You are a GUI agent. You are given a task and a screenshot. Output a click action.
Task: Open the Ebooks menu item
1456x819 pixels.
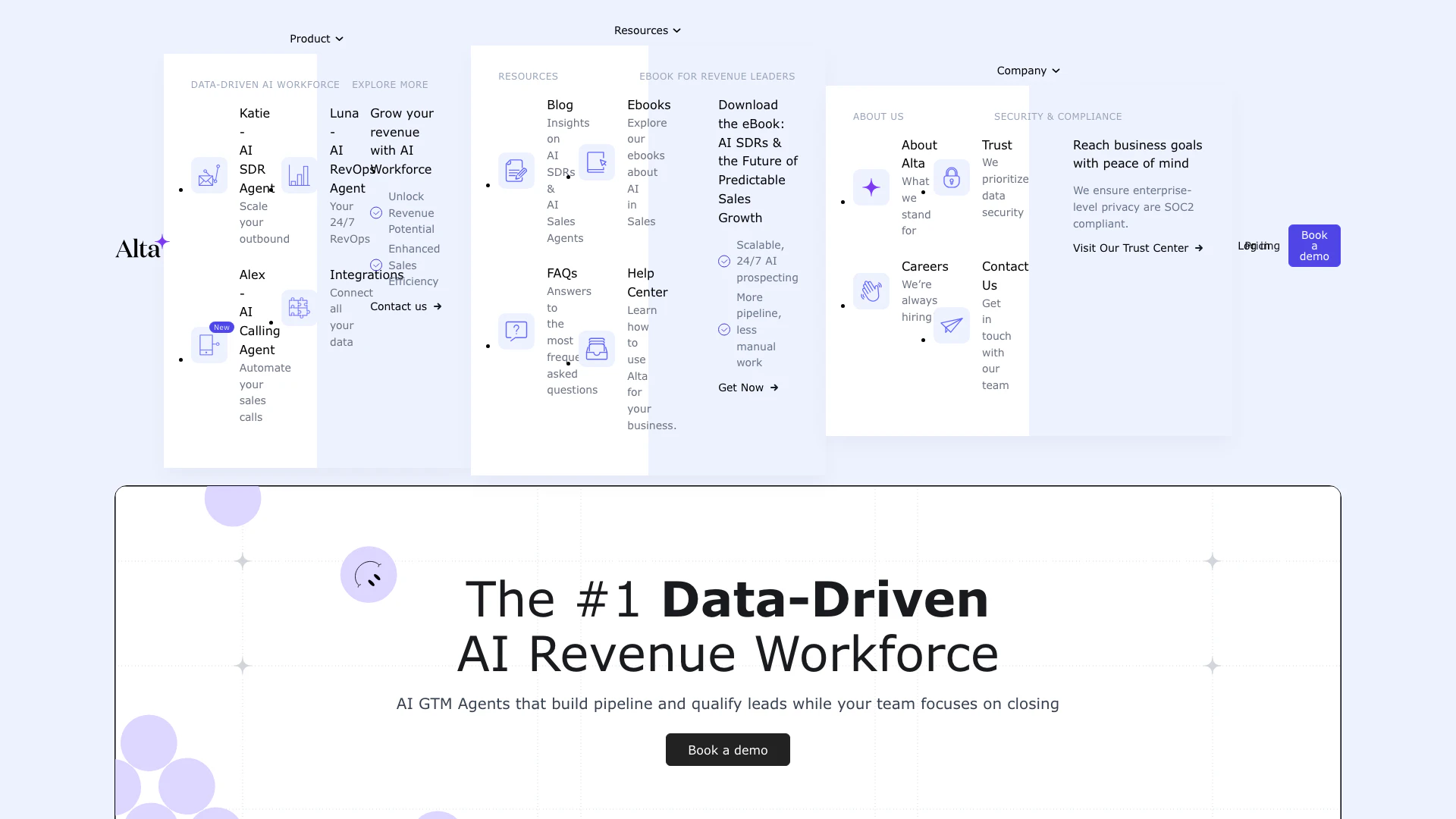tap(648, 105)
